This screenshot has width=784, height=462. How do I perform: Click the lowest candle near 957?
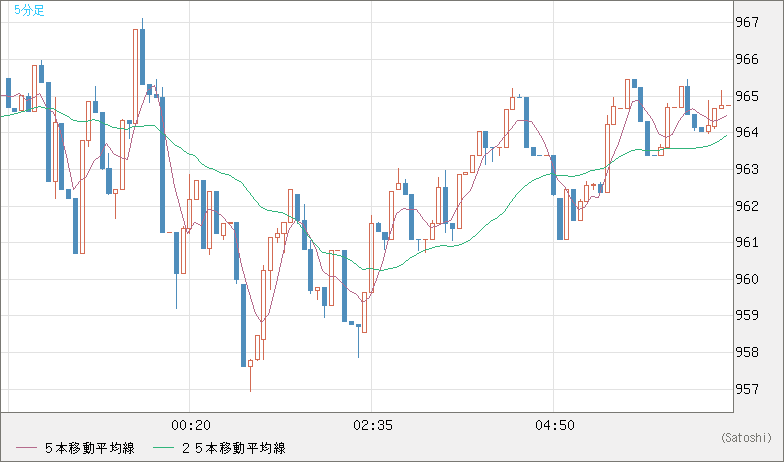[x=250, y=364]
